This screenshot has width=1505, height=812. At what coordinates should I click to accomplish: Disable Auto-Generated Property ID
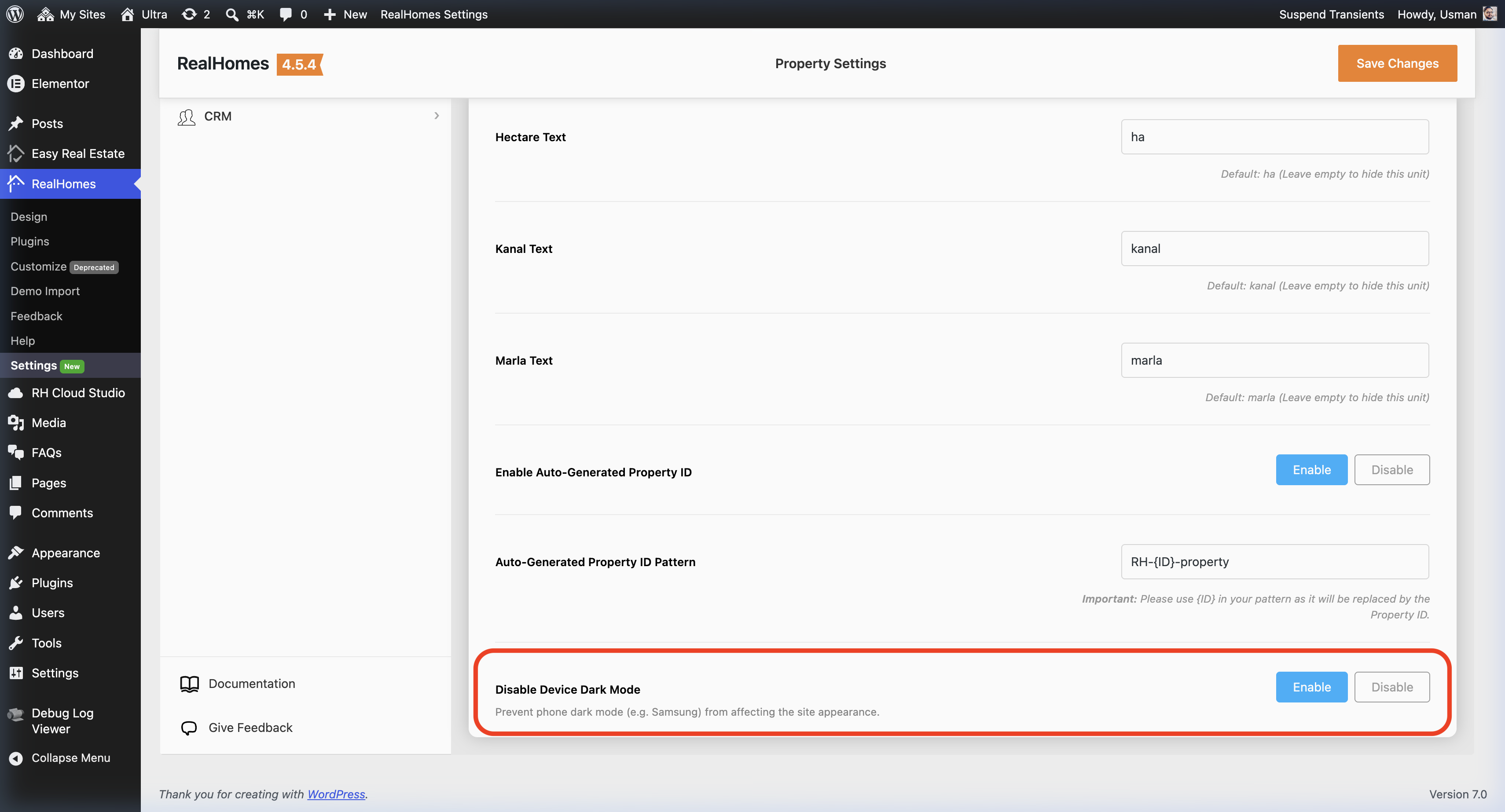point(1392,470)
